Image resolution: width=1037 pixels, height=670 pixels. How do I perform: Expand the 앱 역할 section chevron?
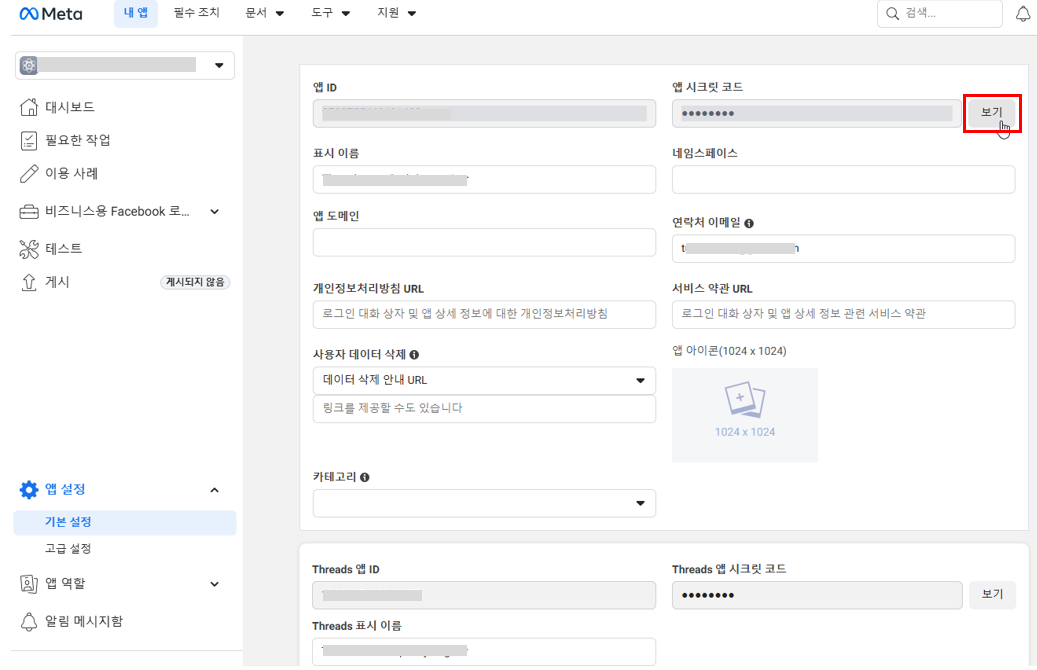tap(214, 584)
